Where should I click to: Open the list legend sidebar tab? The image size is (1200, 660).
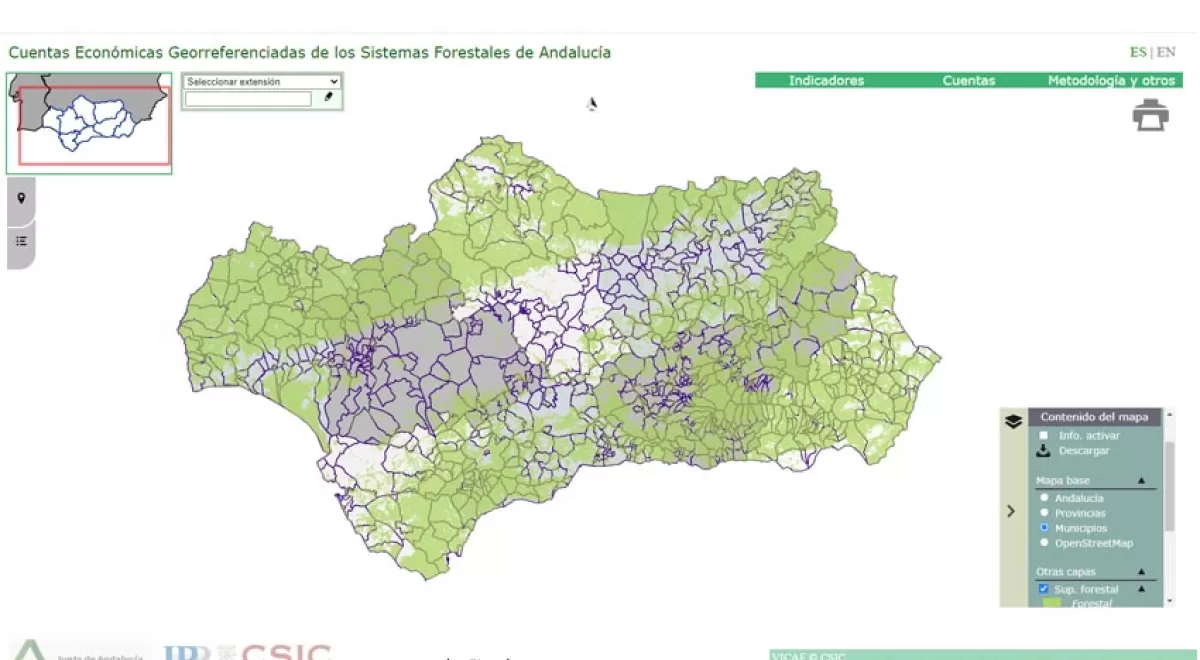pyautogui.click(x=21, y=241)
